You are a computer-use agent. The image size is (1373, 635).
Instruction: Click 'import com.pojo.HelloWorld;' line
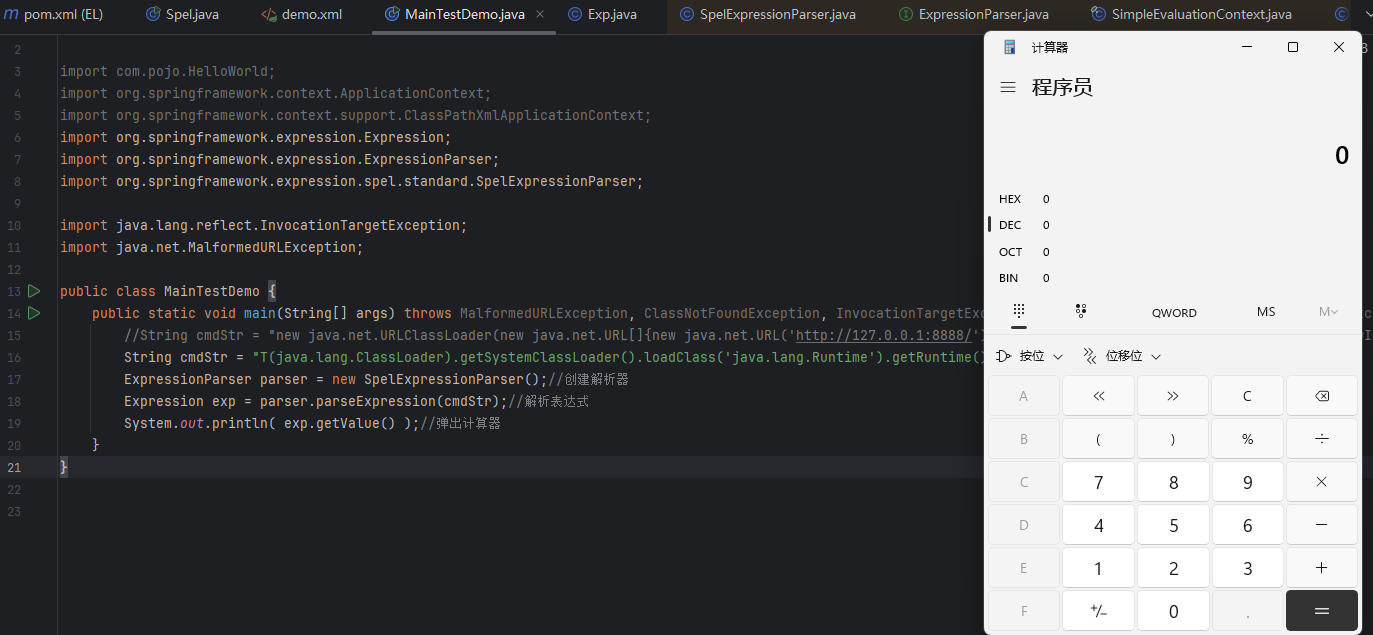(x=167, y=71)
